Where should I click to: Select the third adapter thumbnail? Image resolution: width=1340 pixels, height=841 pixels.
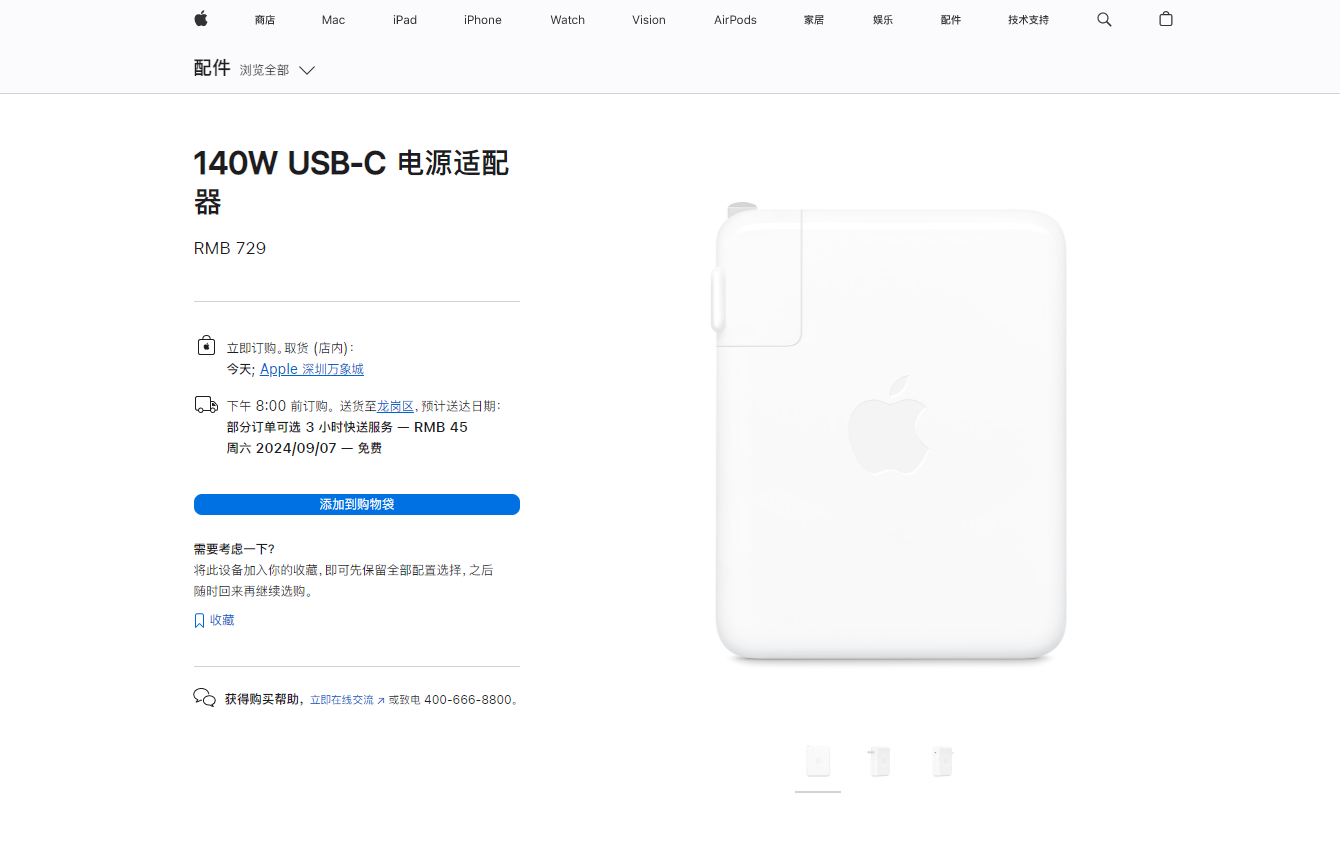click(x=942, y=762)
